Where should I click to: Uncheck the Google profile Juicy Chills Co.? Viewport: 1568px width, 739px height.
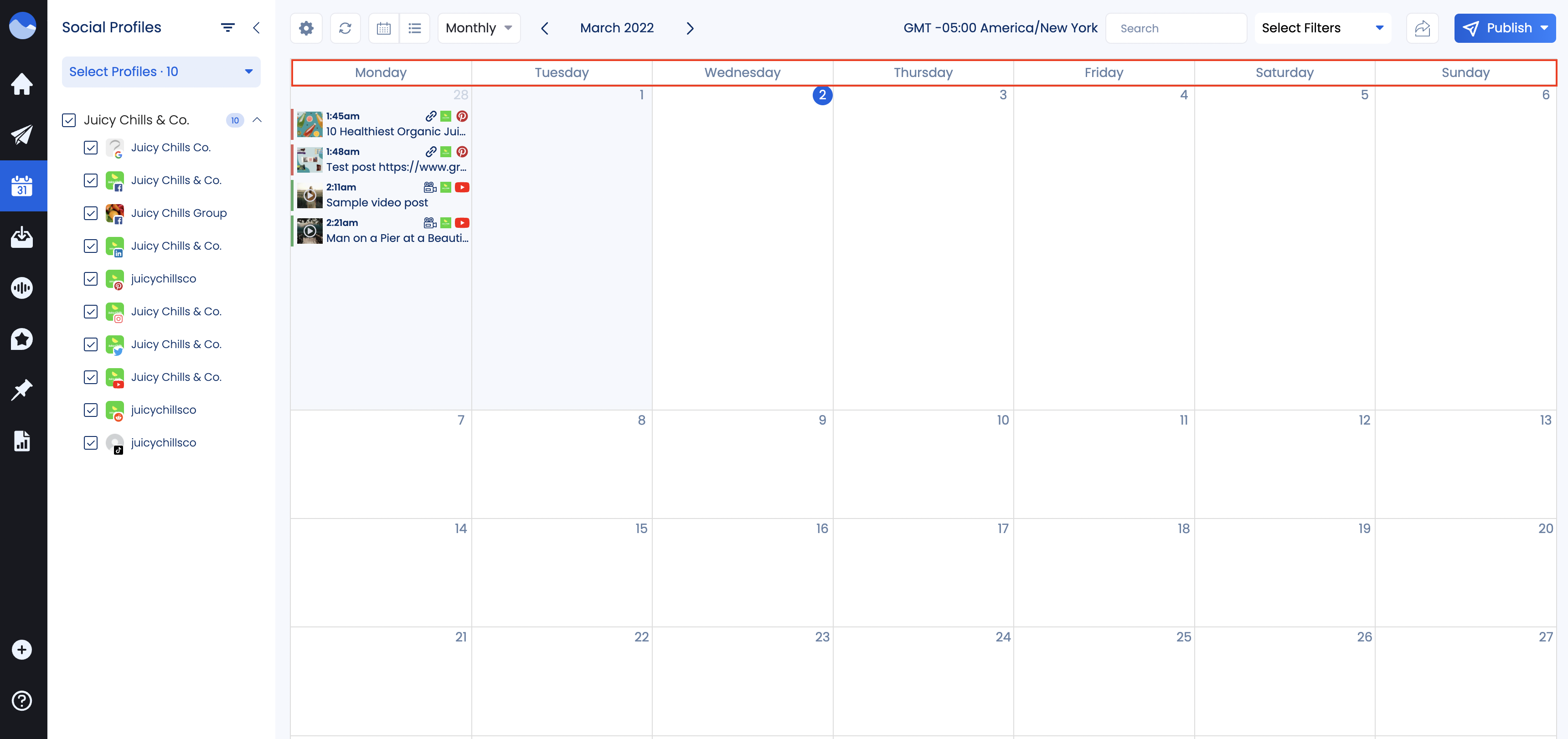[91, 147]
